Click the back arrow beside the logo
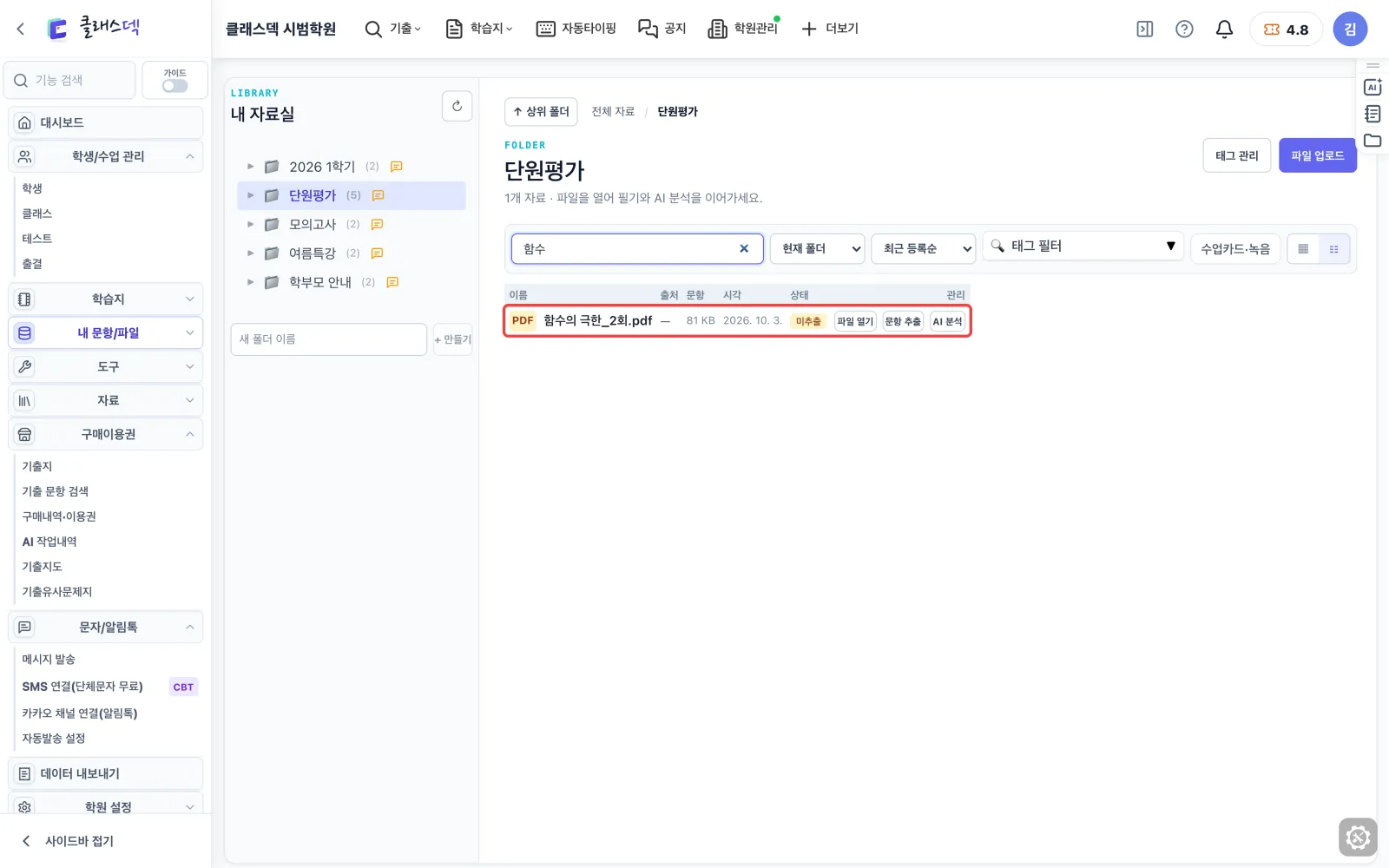The image size is (1389, 868). tap(21, 29)
